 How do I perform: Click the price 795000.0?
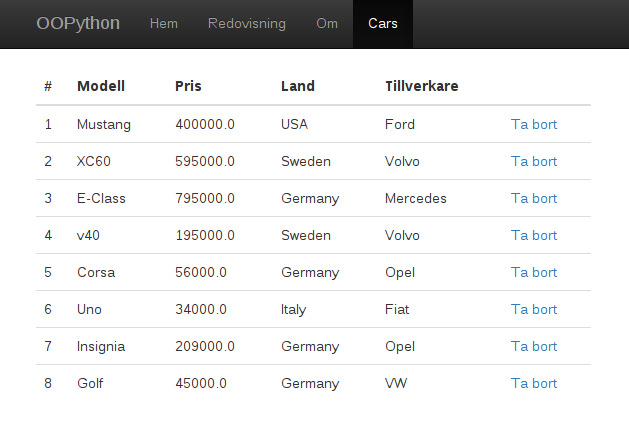click(x=205, y=198)
